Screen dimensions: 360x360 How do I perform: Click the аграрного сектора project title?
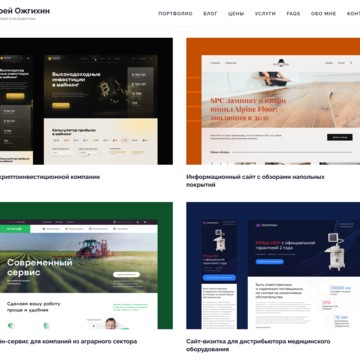coord(68,342)
